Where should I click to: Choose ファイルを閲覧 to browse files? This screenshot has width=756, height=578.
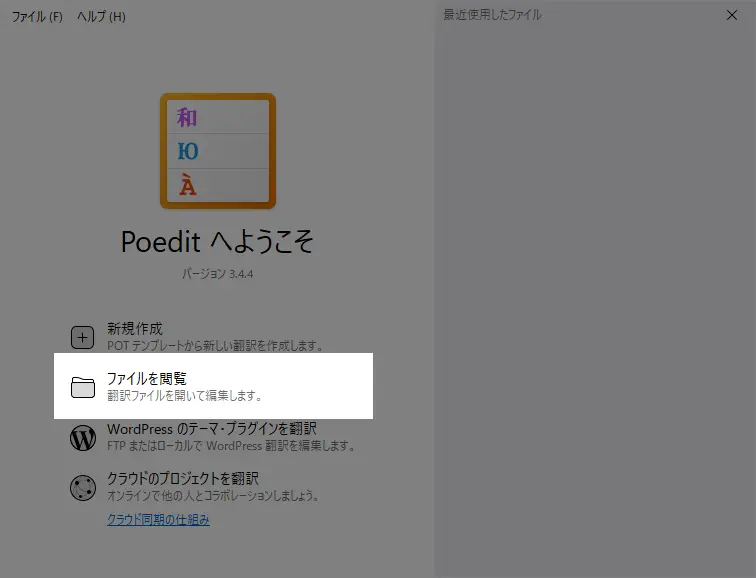click(x=147, y=378)
